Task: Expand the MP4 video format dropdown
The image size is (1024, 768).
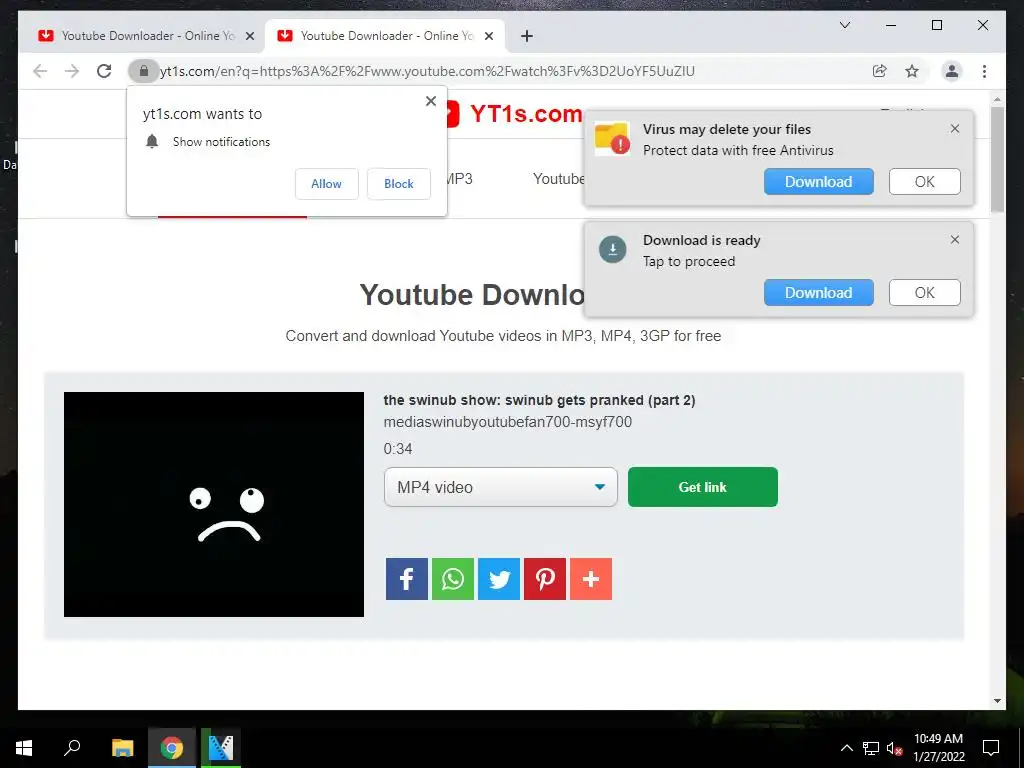Action: click(x=500, y=487)
